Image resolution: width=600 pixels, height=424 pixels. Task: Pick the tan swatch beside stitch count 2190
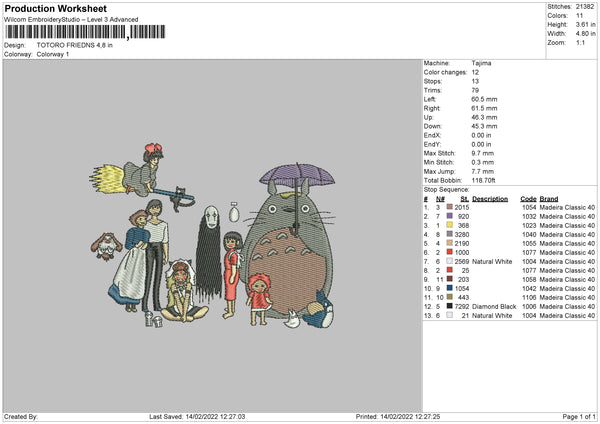click(450, 243)
